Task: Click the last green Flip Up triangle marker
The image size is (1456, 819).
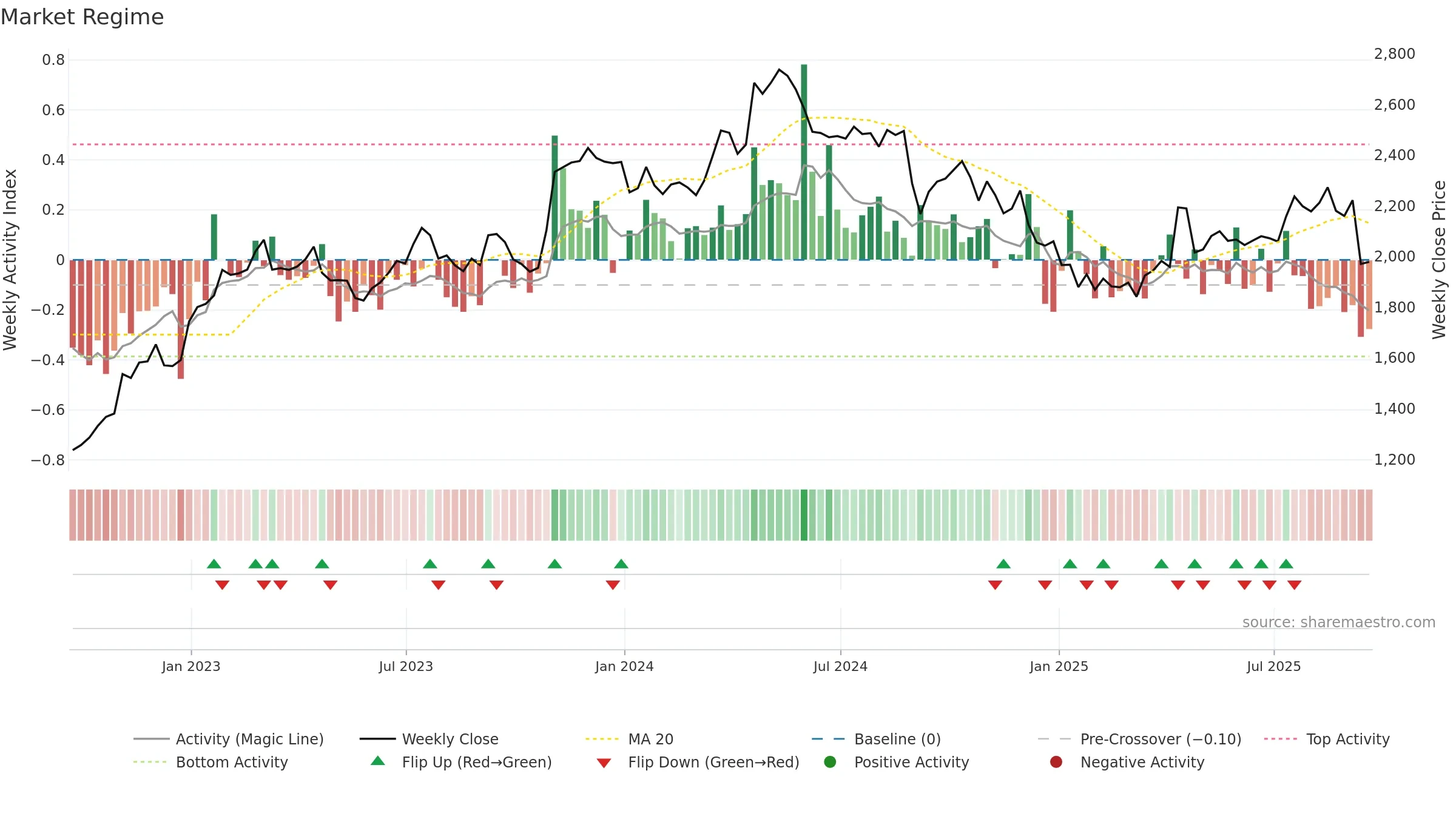Action: 1286,564
